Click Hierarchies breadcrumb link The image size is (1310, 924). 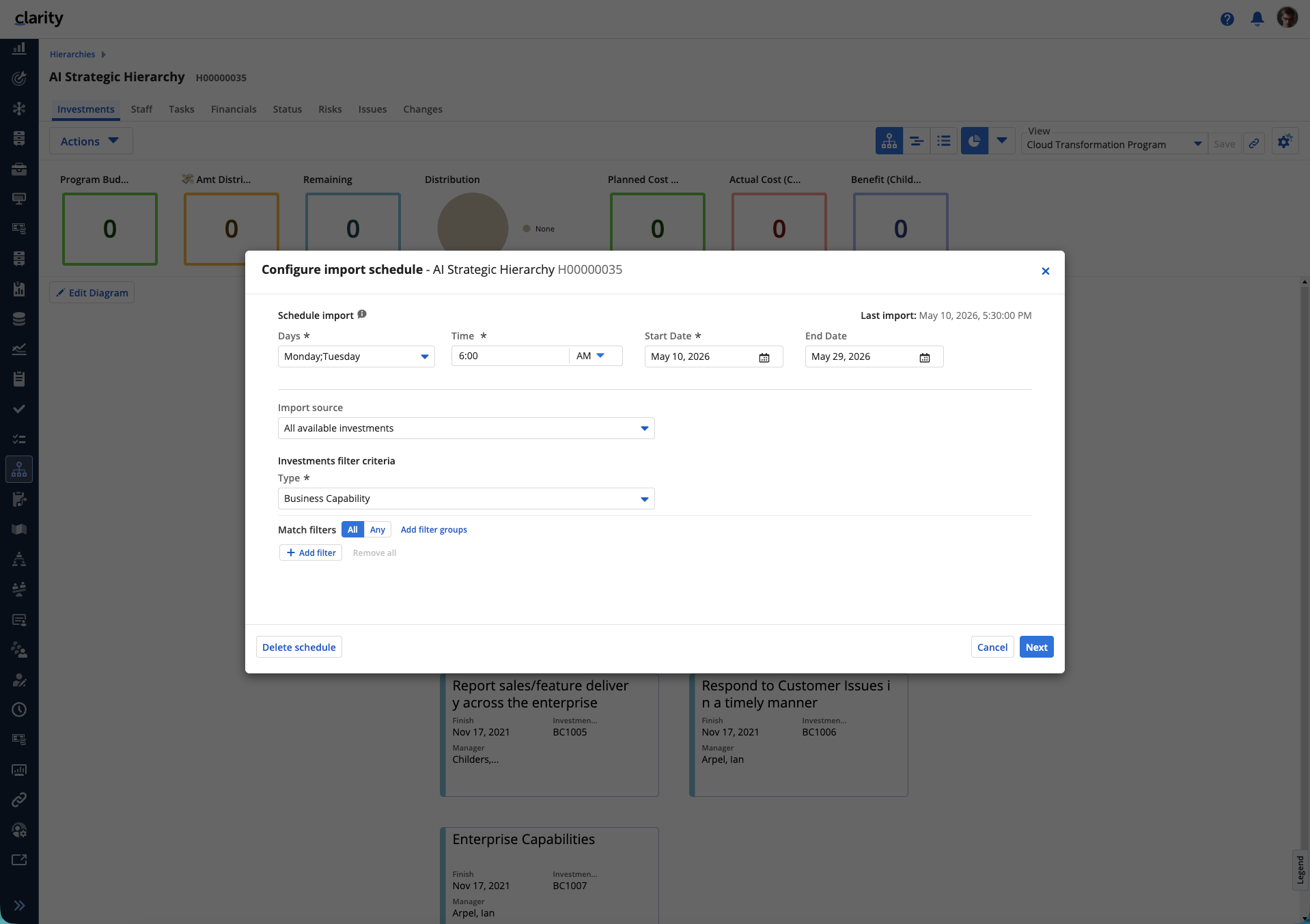tap(72, 55)
